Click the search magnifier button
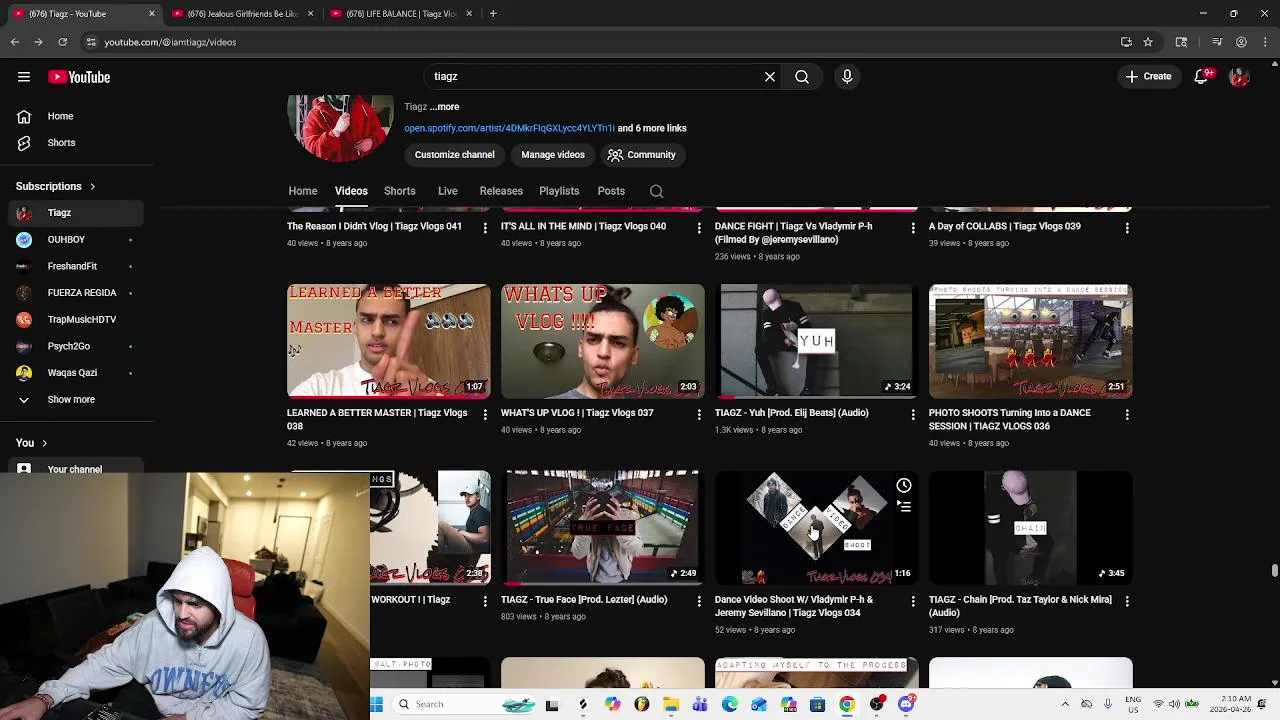 [802, 77]
